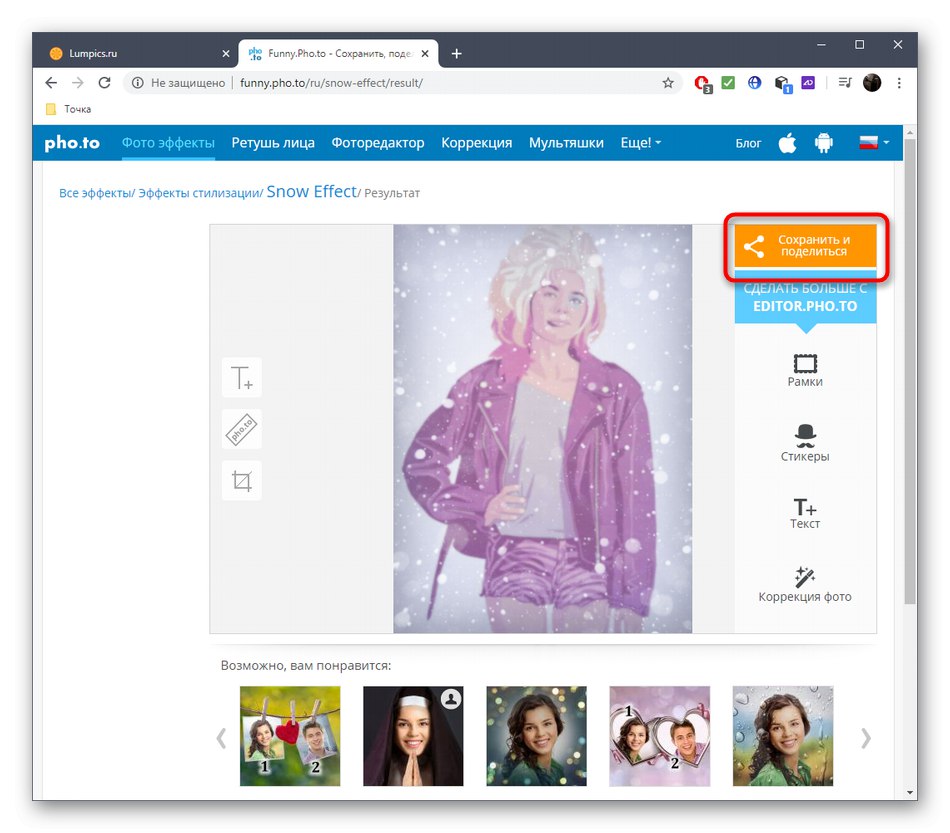Open the Russian flag language selector
Screen dimensions: 950x833
point(874,143)
